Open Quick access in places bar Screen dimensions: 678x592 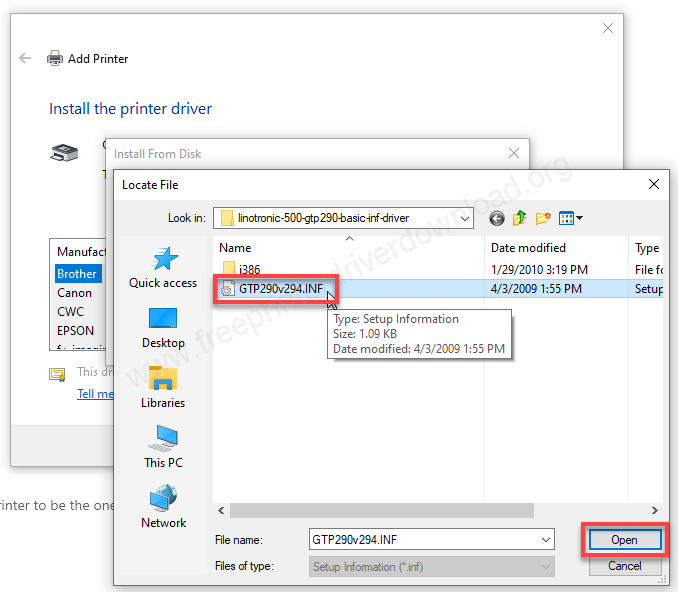[x=163, y=267]
